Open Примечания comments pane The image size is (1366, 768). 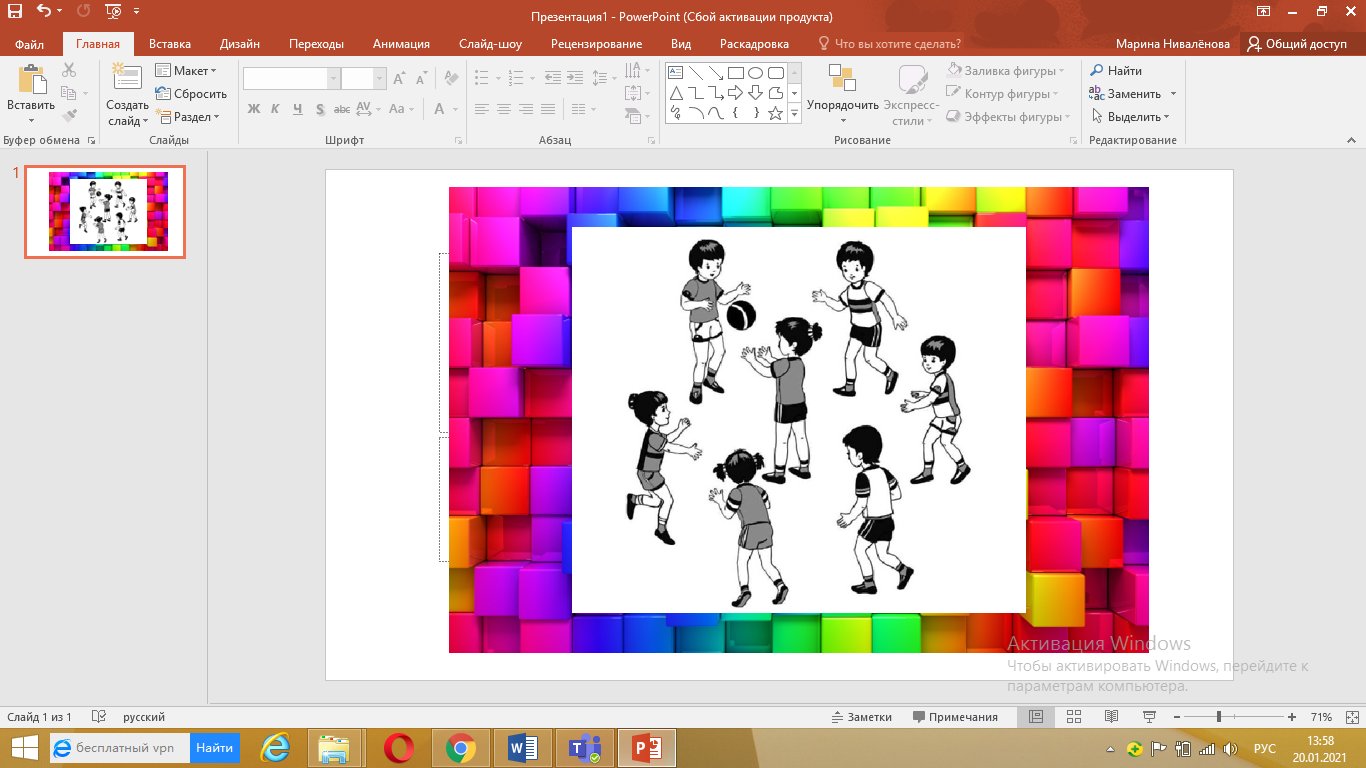955,717
